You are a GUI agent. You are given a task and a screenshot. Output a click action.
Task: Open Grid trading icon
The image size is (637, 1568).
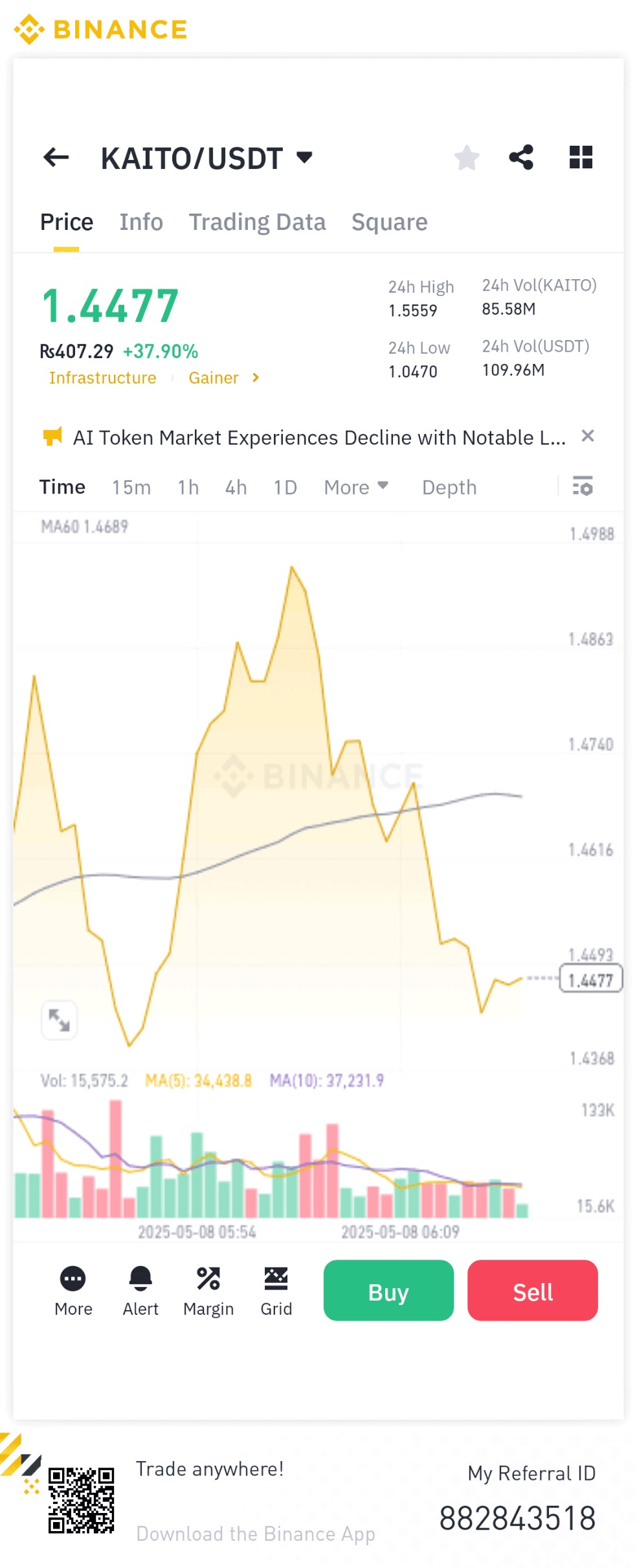tap(276, 1279)
